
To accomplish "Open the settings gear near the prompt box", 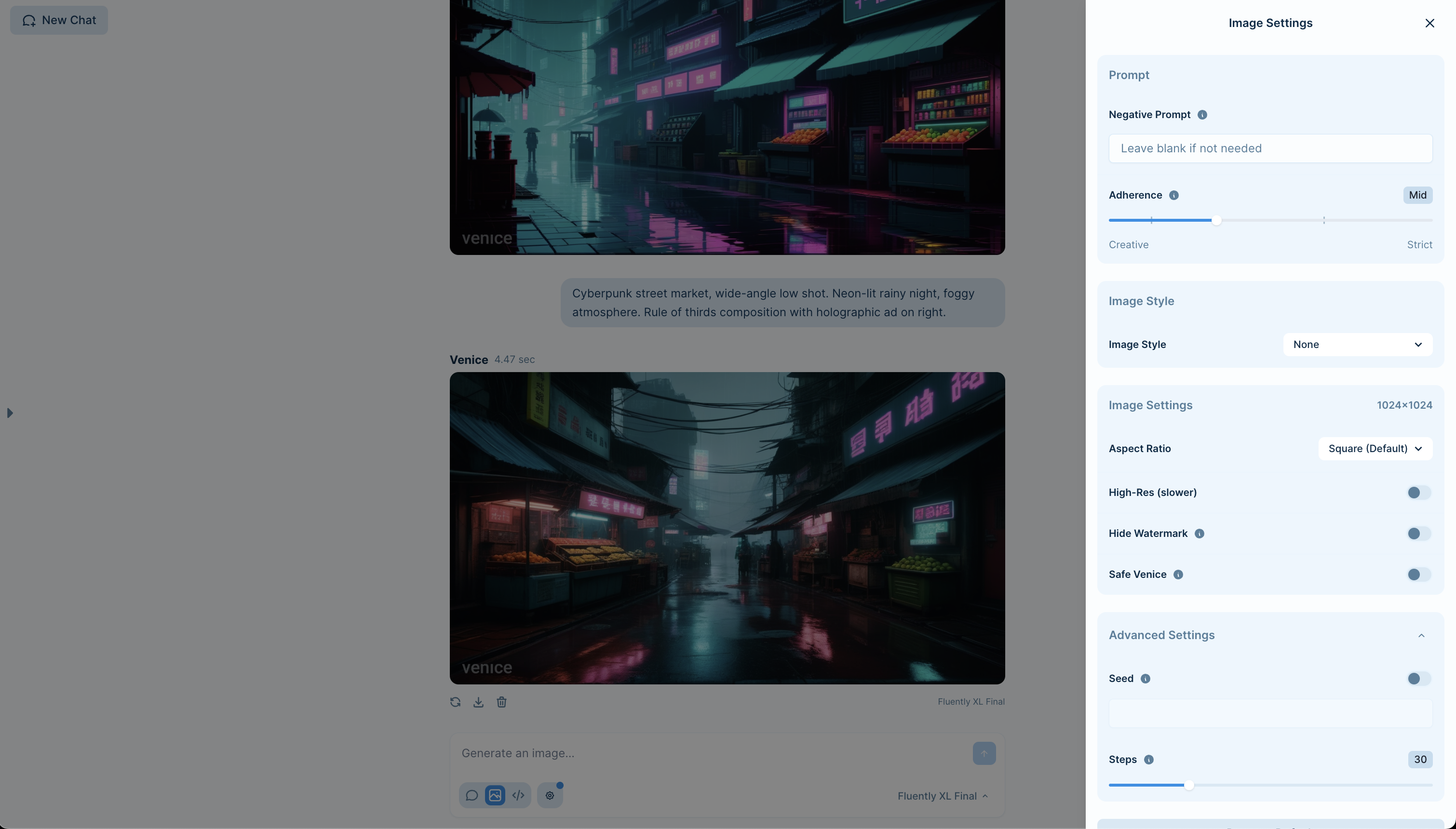I will click(x=549, y=795).
